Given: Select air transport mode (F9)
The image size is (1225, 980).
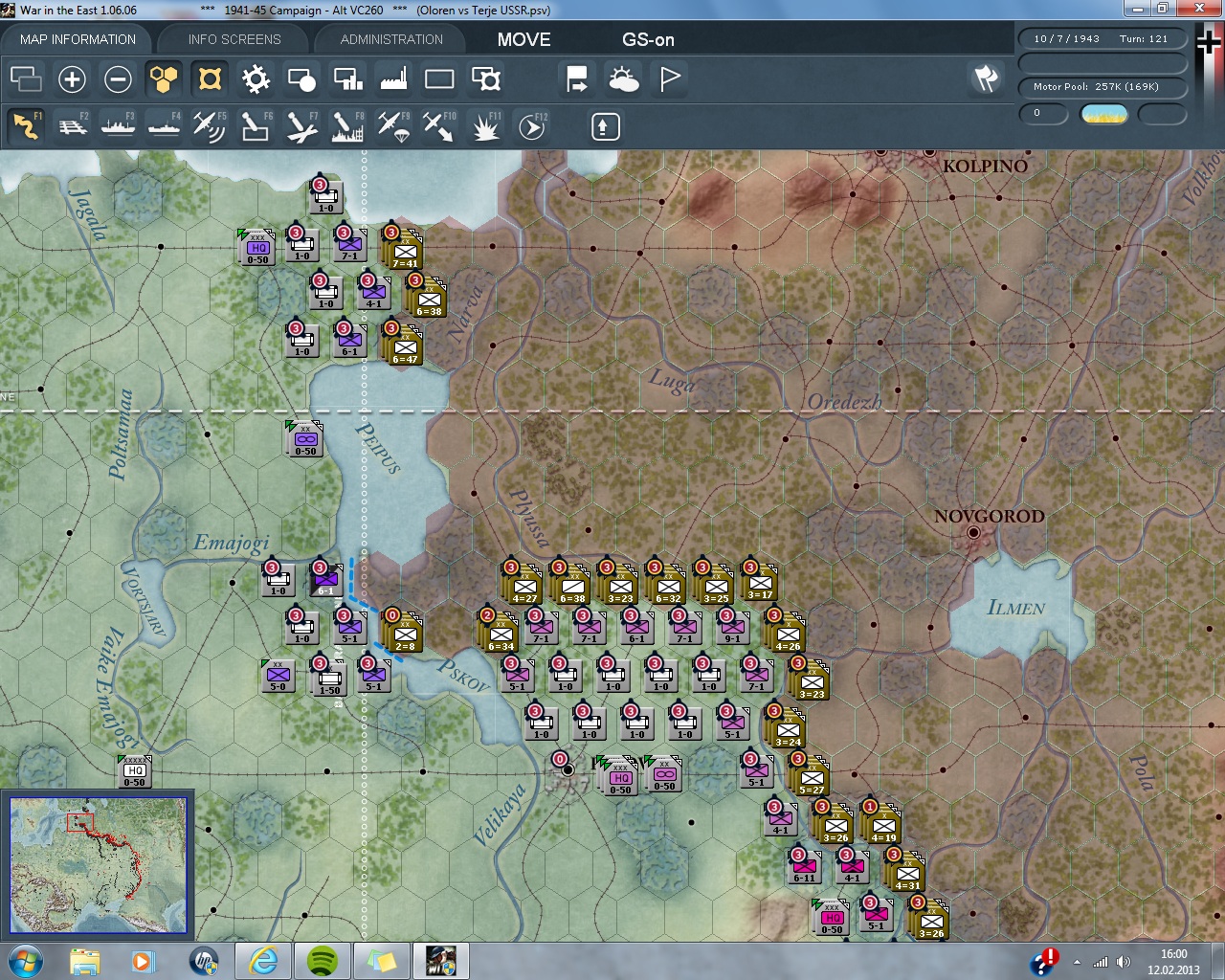Looking at the screenshot, I should (393, 126).
